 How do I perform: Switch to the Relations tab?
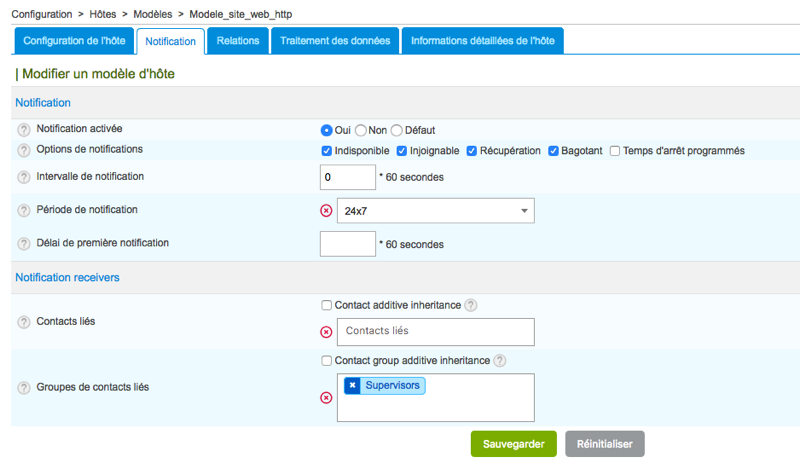click(x=238, y=41)
